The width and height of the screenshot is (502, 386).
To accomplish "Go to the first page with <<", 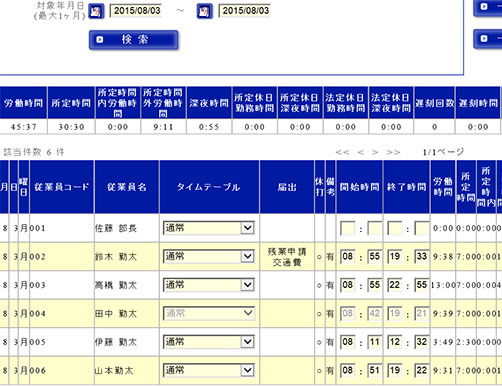I will [x=342, y=152].
